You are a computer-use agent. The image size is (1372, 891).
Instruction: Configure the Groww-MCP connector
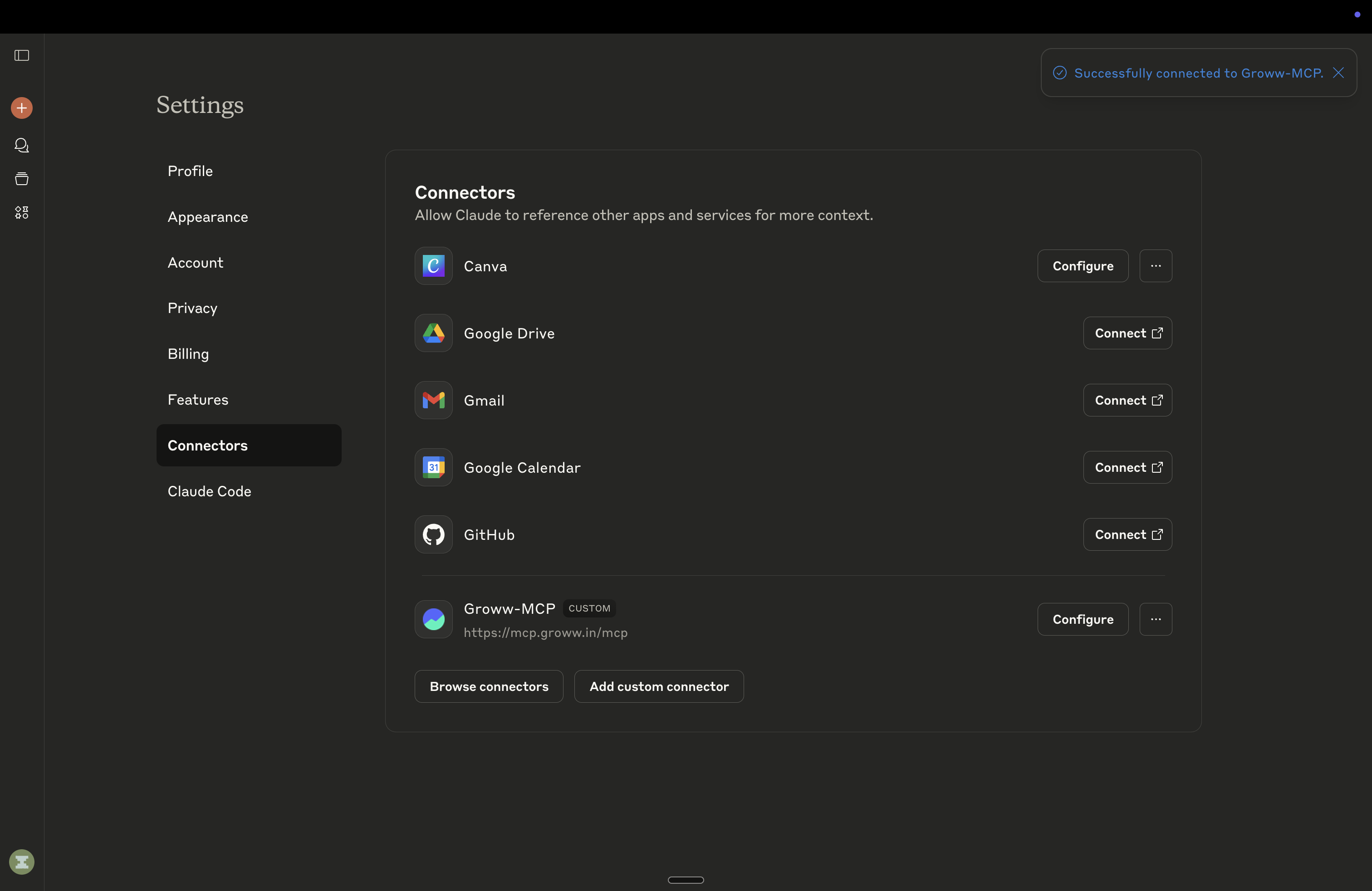[x=1083, y=620]
